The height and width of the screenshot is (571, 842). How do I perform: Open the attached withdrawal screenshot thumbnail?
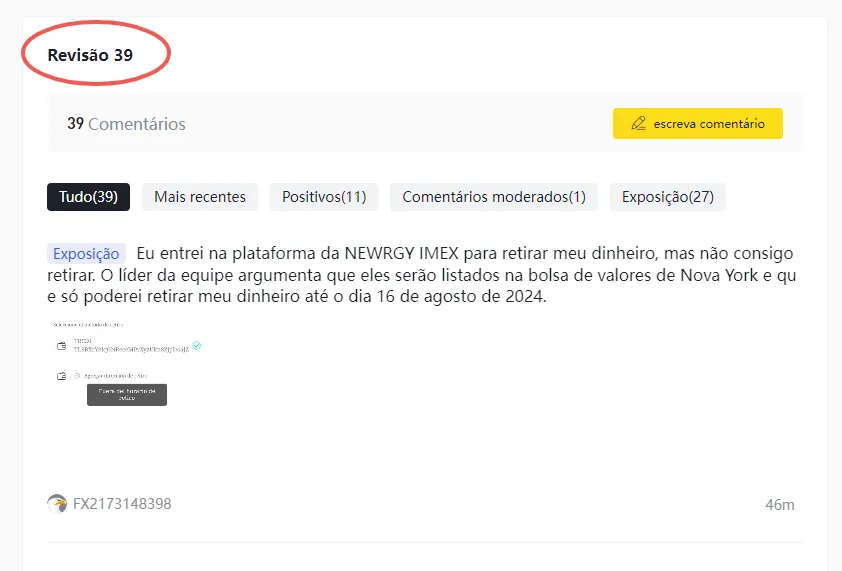pyautogui.click(x=127, y=364)
